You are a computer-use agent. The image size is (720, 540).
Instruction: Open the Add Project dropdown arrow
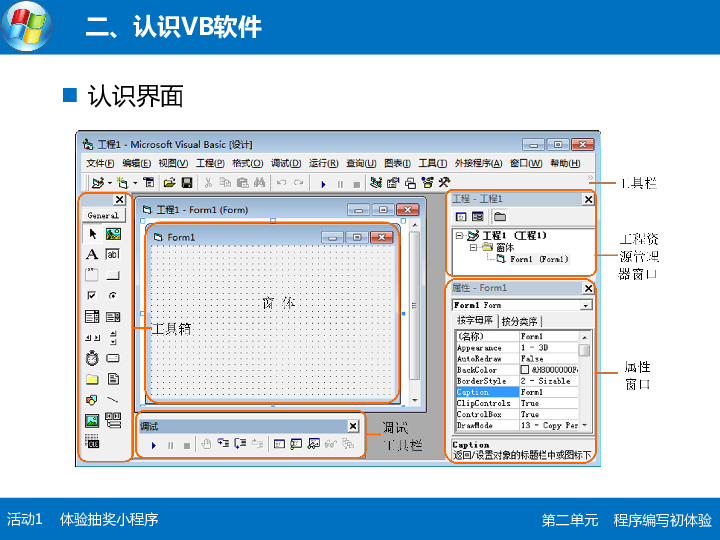110,183
